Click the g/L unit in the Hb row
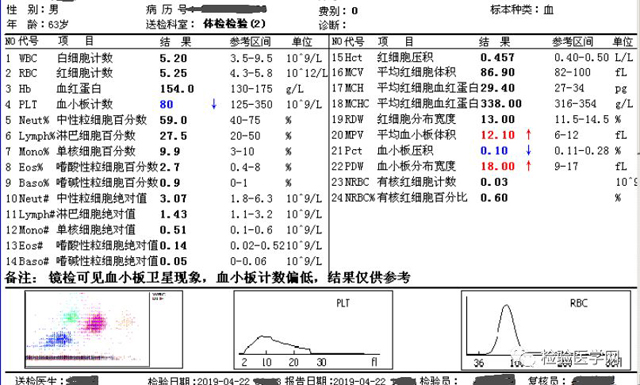Screen dimensions: 640x385 tap(296, 89)
